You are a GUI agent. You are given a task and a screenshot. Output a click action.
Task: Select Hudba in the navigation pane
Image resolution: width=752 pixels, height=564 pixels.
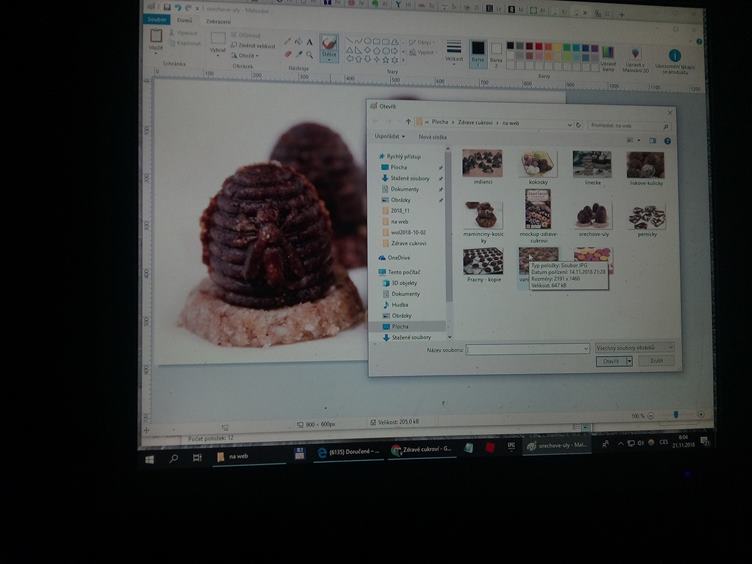(400, 305)
